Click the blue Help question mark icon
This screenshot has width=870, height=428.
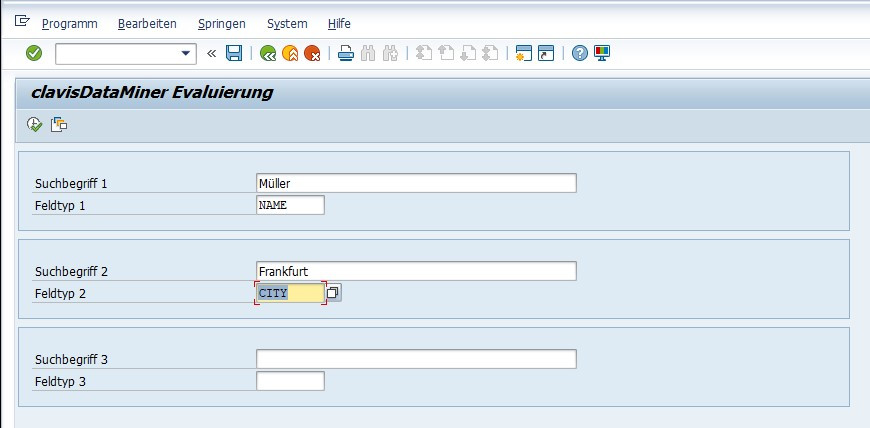point(580,53)
